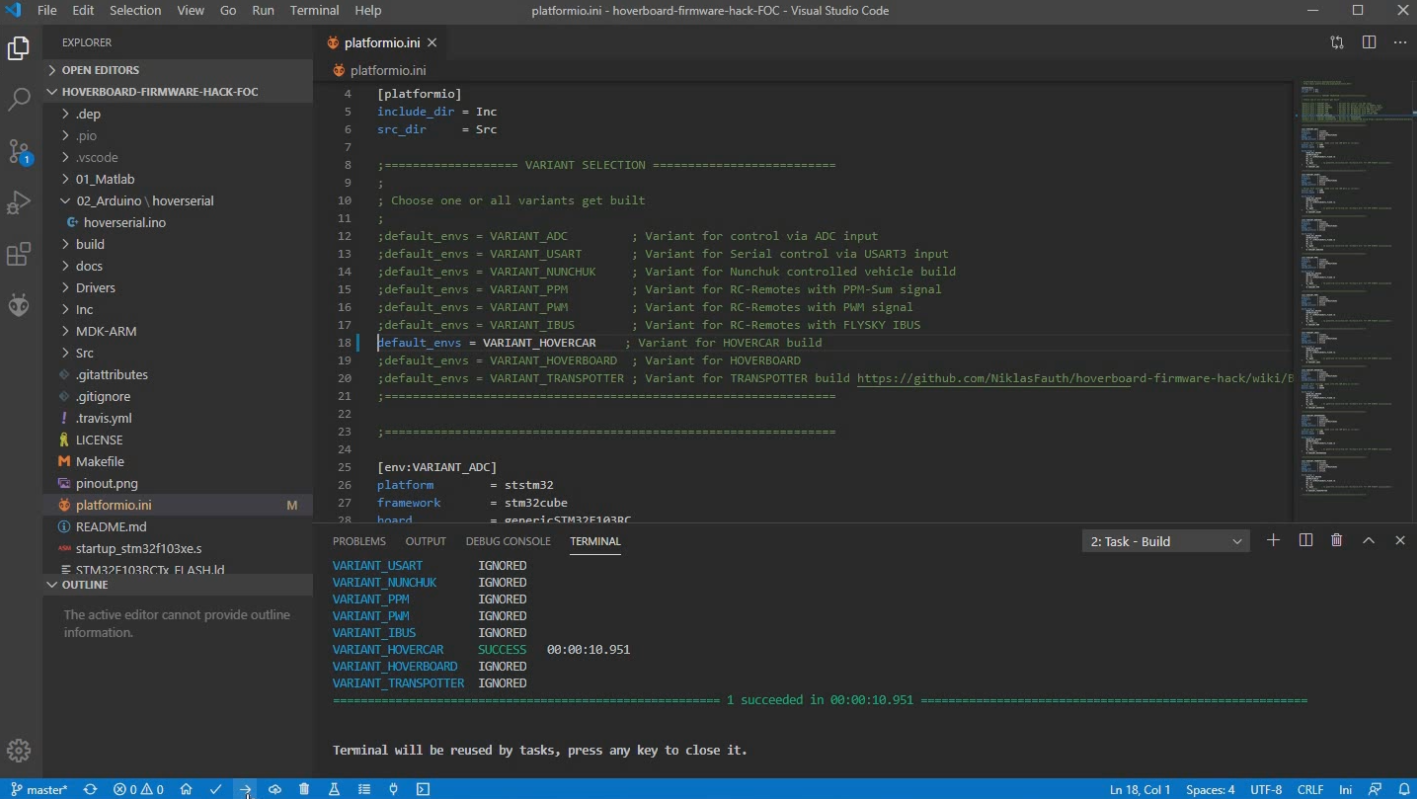Click the Ini language mode indicator

coord(1345,789)
